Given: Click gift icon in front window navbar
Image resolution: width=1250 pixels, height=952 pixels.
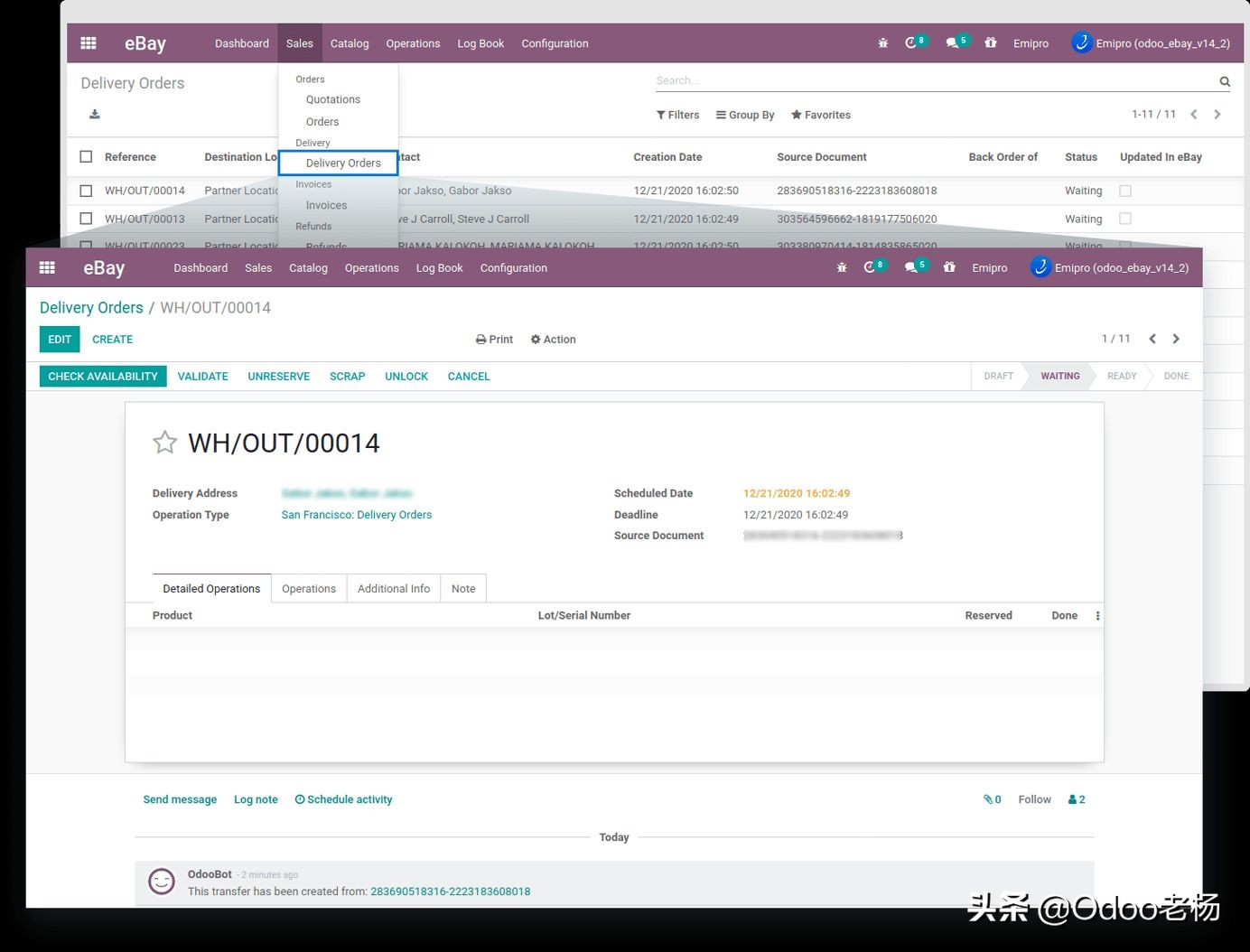Looking at the screenshot, I should pos(949,267).
